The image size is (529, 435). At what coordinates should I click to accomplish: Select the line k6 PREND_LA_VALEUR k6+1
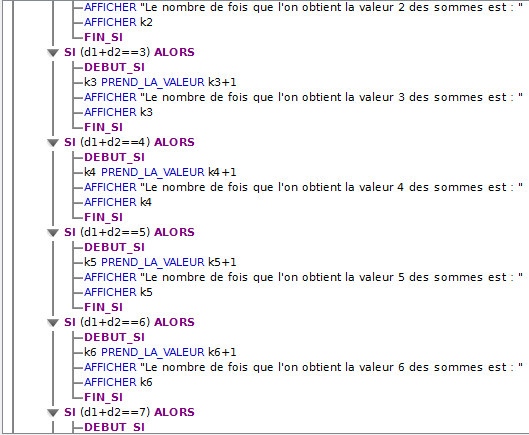coord(160,352)
